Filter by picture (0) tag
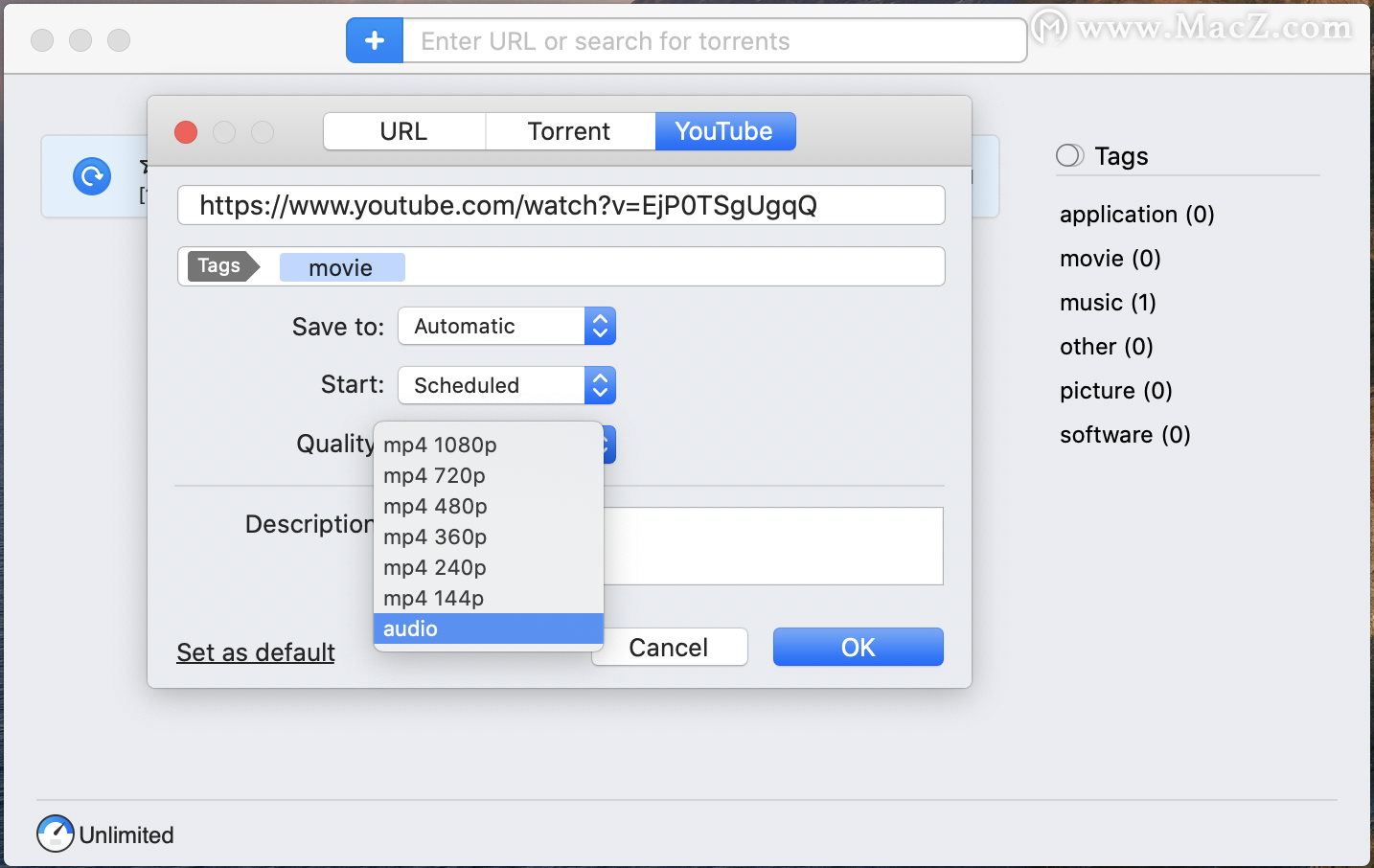This screenshot has width=1374, height=868. tap(1116, 391)
